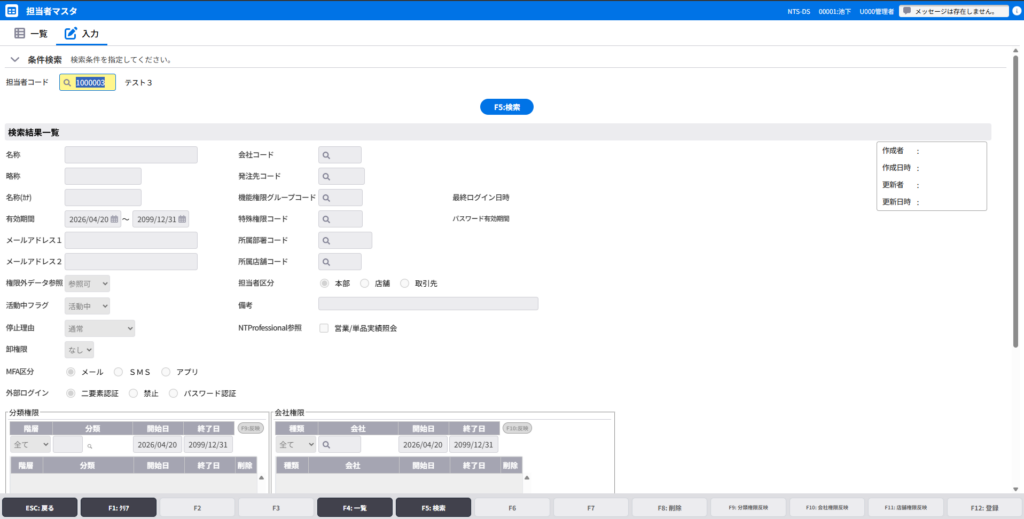Click F12: 登録 function key button
This screenshot has width=1024, height=519.
(x=984, y=507)
